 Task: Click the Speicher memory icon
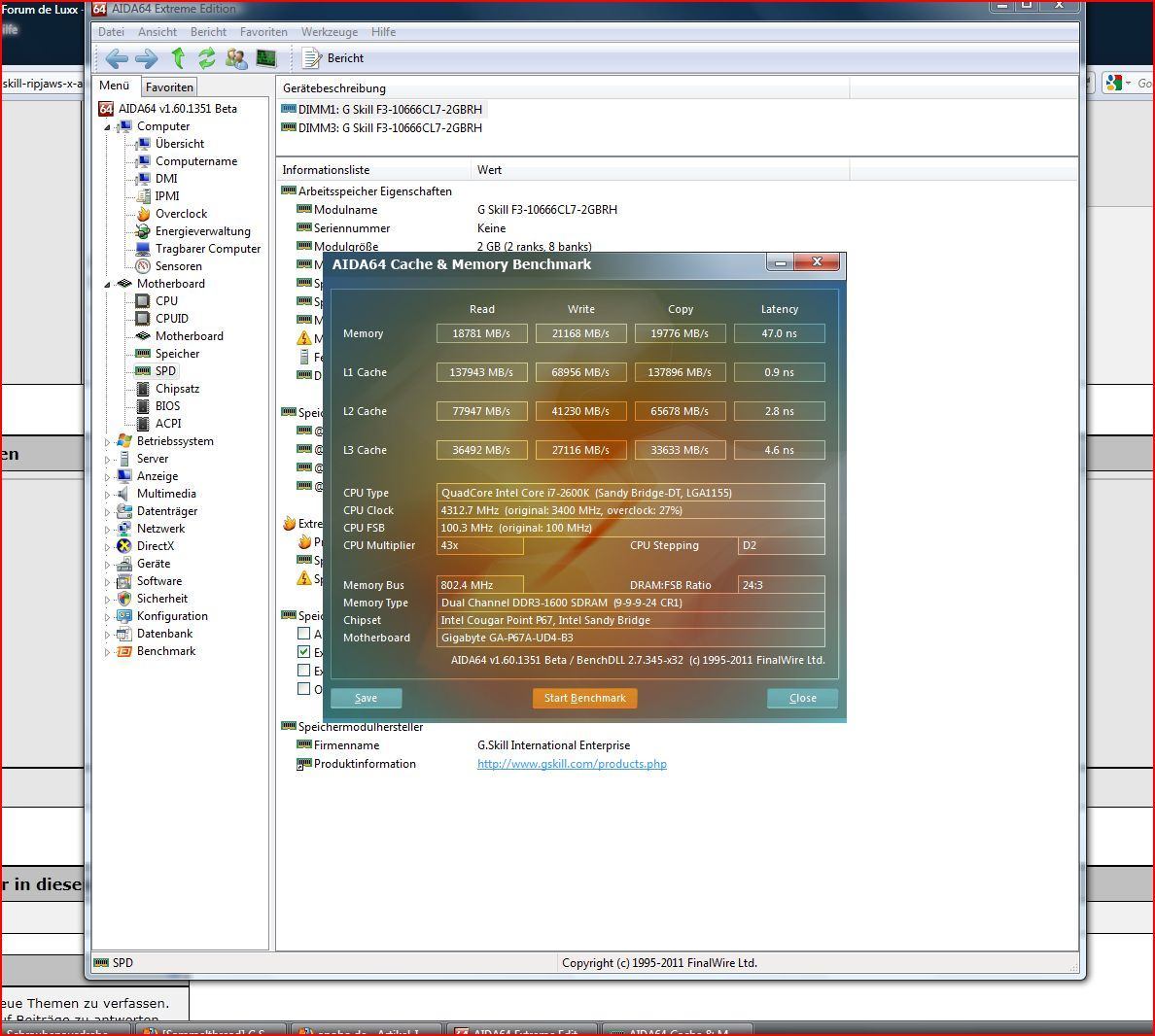[x=143, y=354]
